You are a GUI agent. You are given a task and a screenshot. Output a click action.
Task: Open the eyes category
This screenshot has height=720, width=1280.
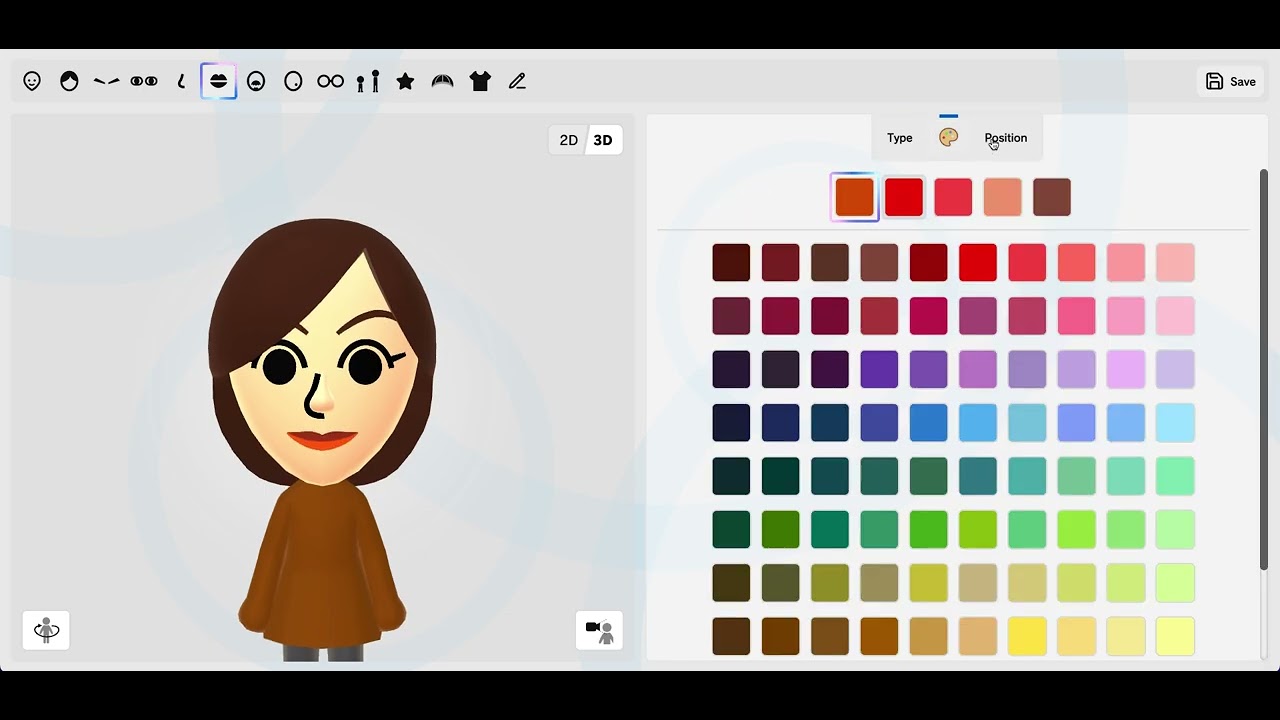pos(144,82)
